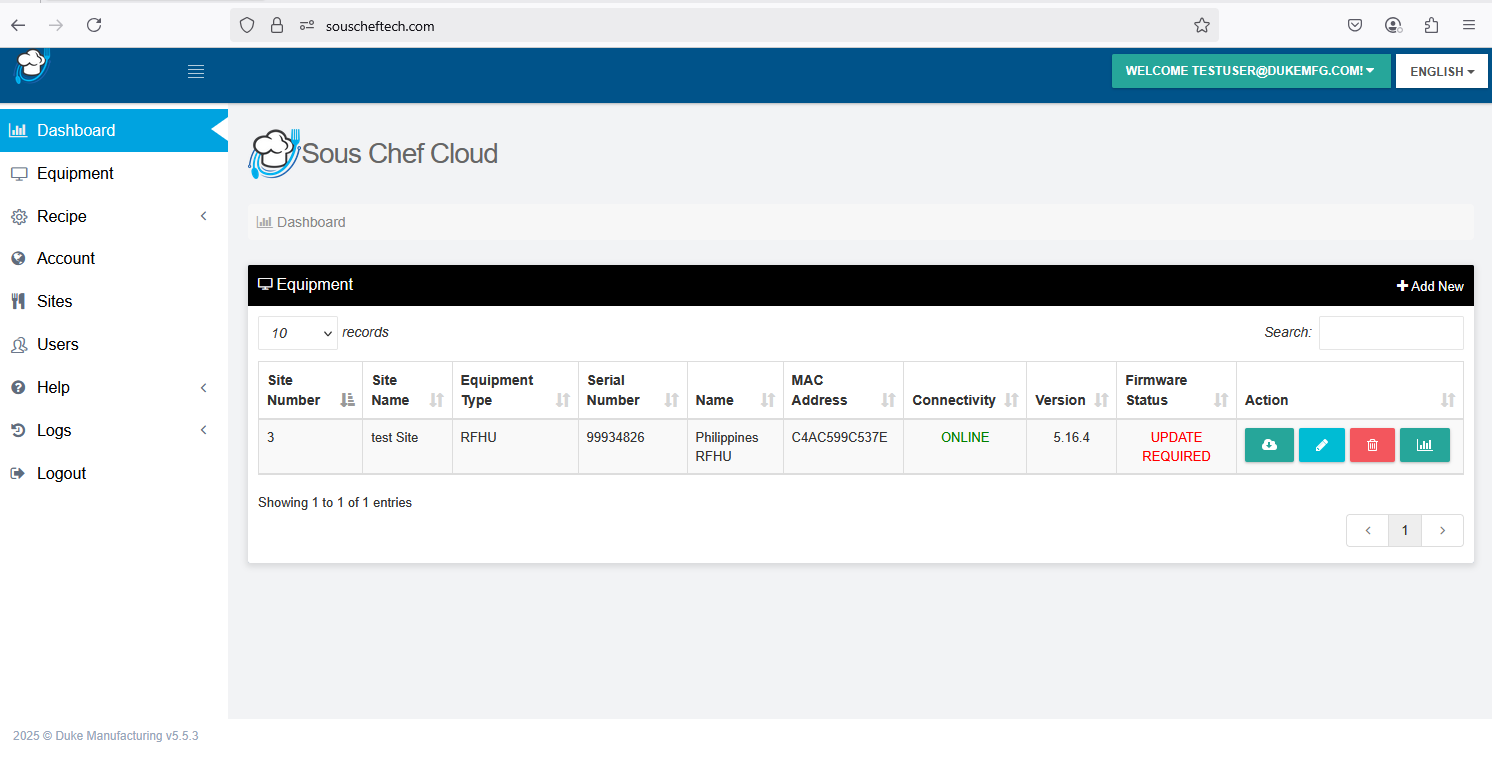
Task: Sort table by MAC Address column
Action: point(843,390)
